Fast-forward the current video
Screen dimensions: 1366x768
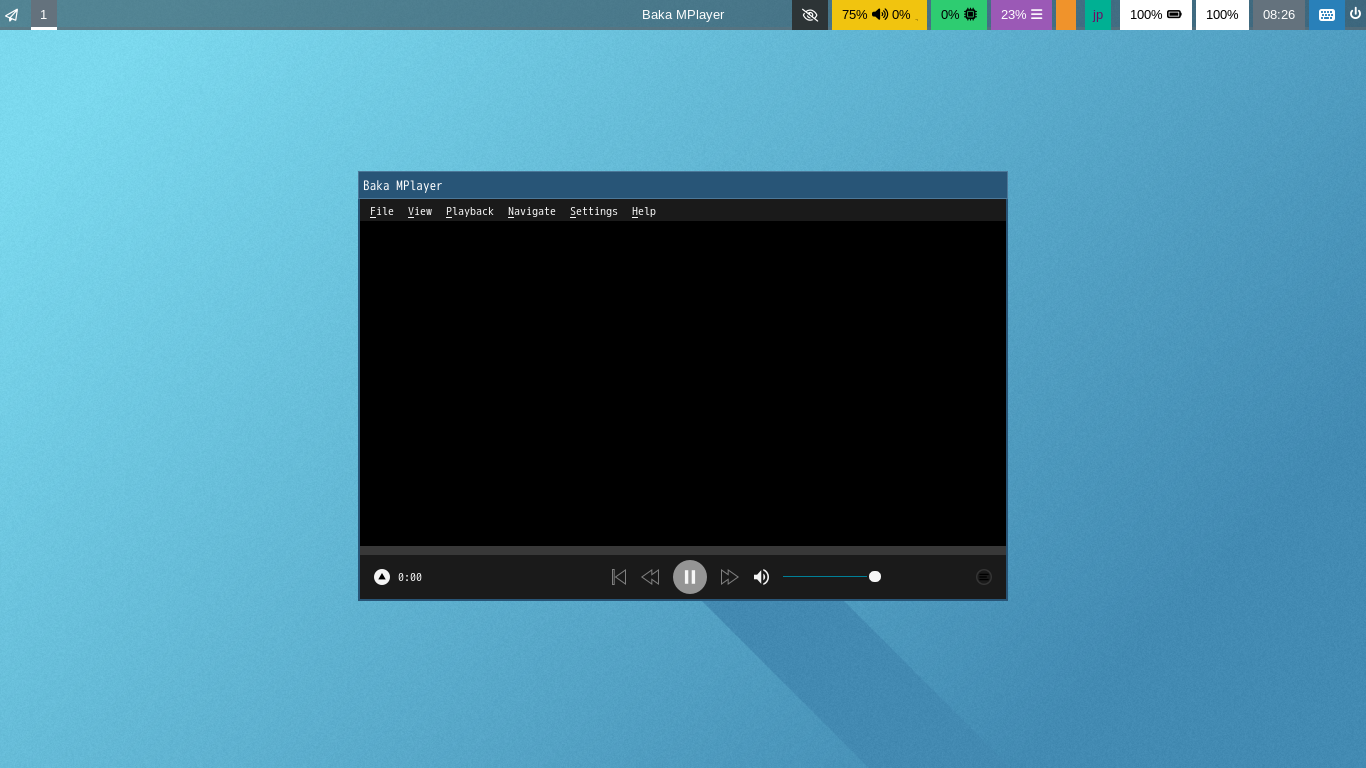point(730,577)
